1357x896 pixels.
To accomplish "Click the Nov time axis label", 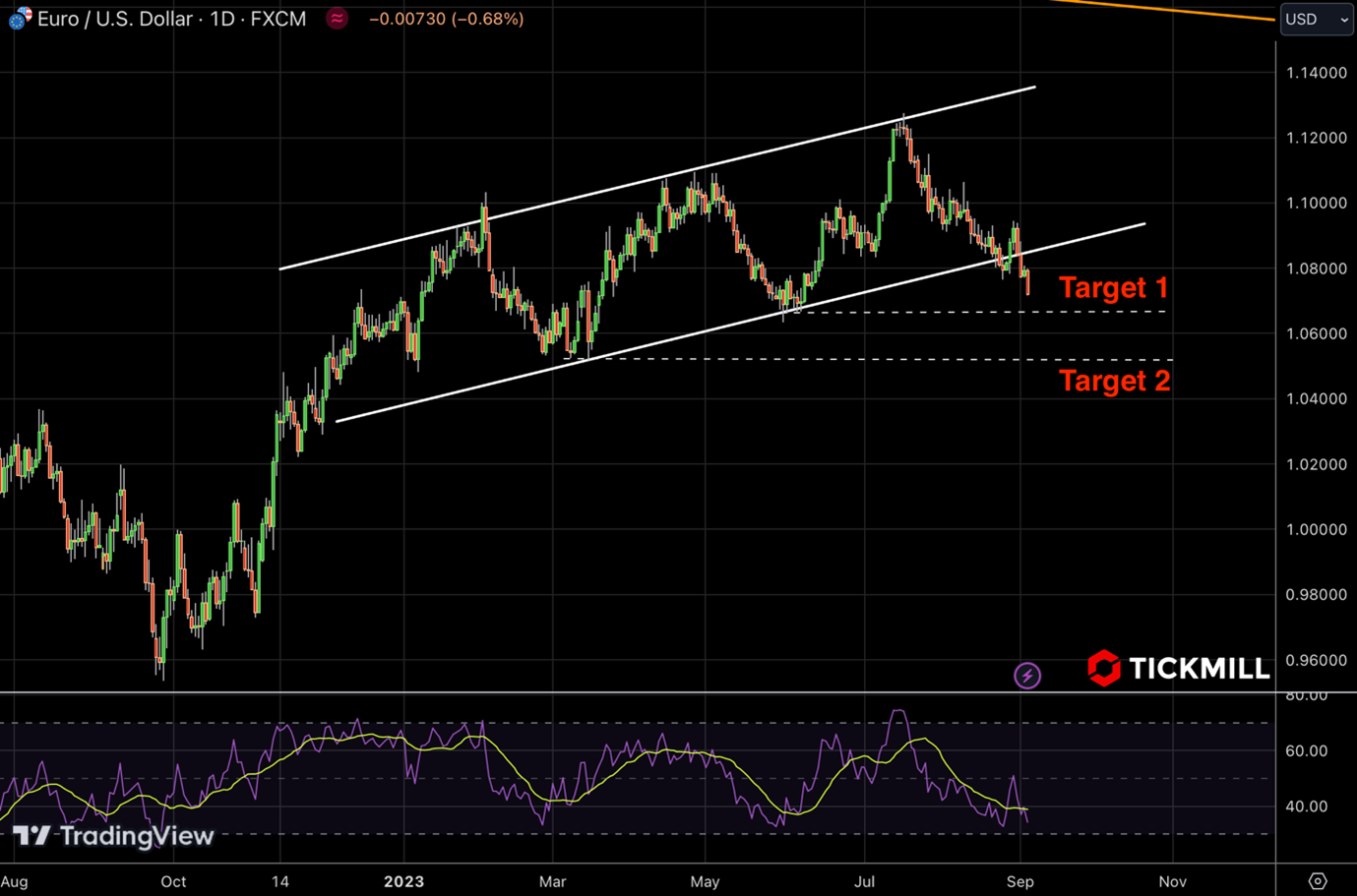I will (x=1172, y=881).
